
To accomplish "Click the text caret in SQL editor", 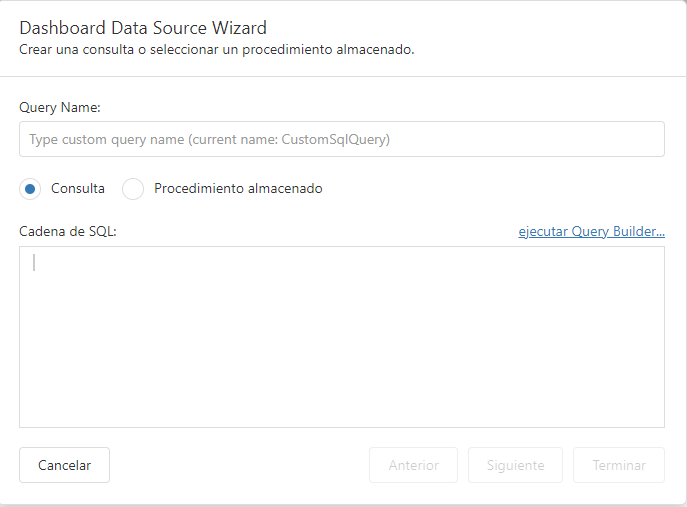I will [34, 263].
